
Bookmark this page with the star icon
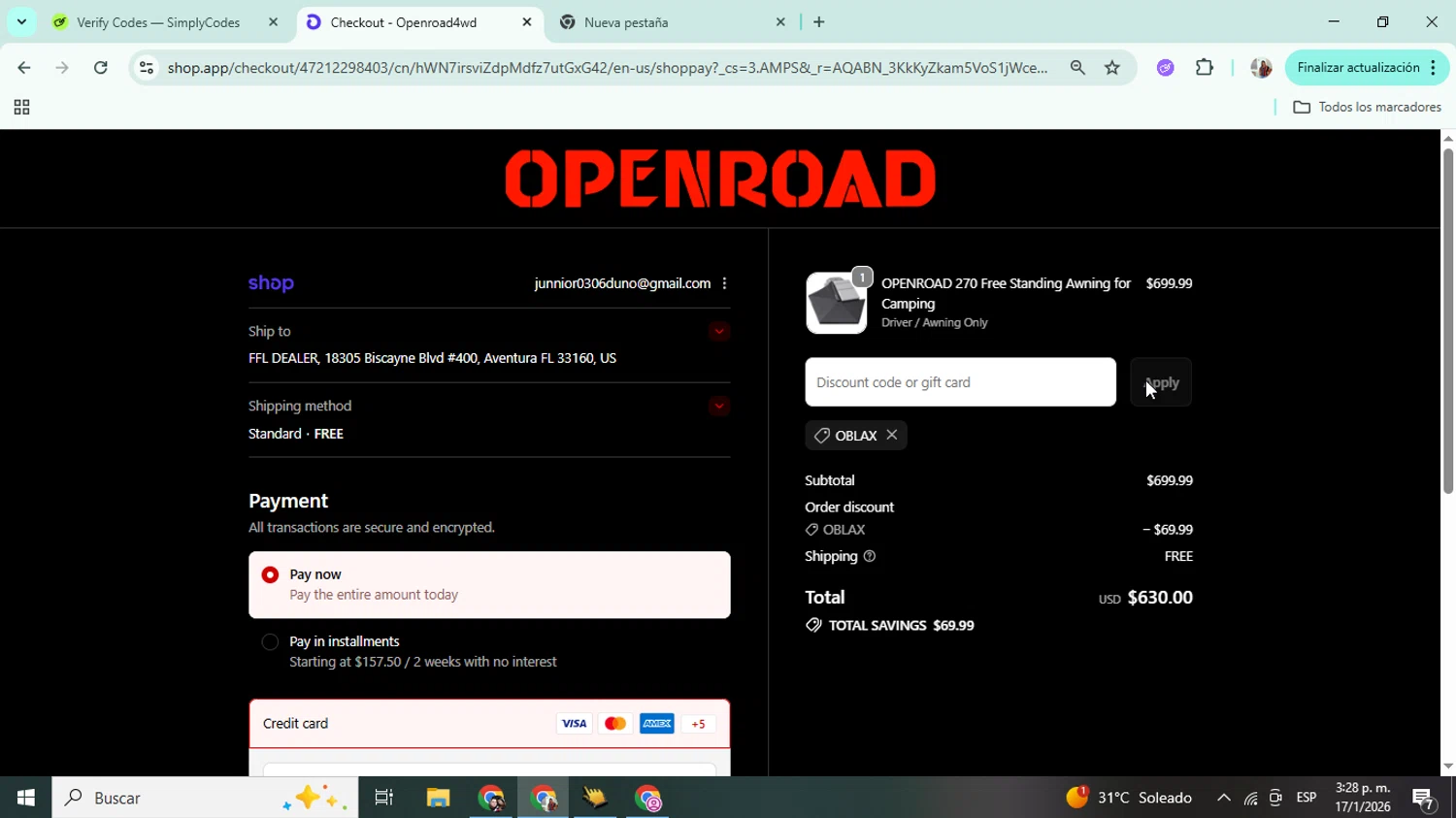tap(1112, 68)
